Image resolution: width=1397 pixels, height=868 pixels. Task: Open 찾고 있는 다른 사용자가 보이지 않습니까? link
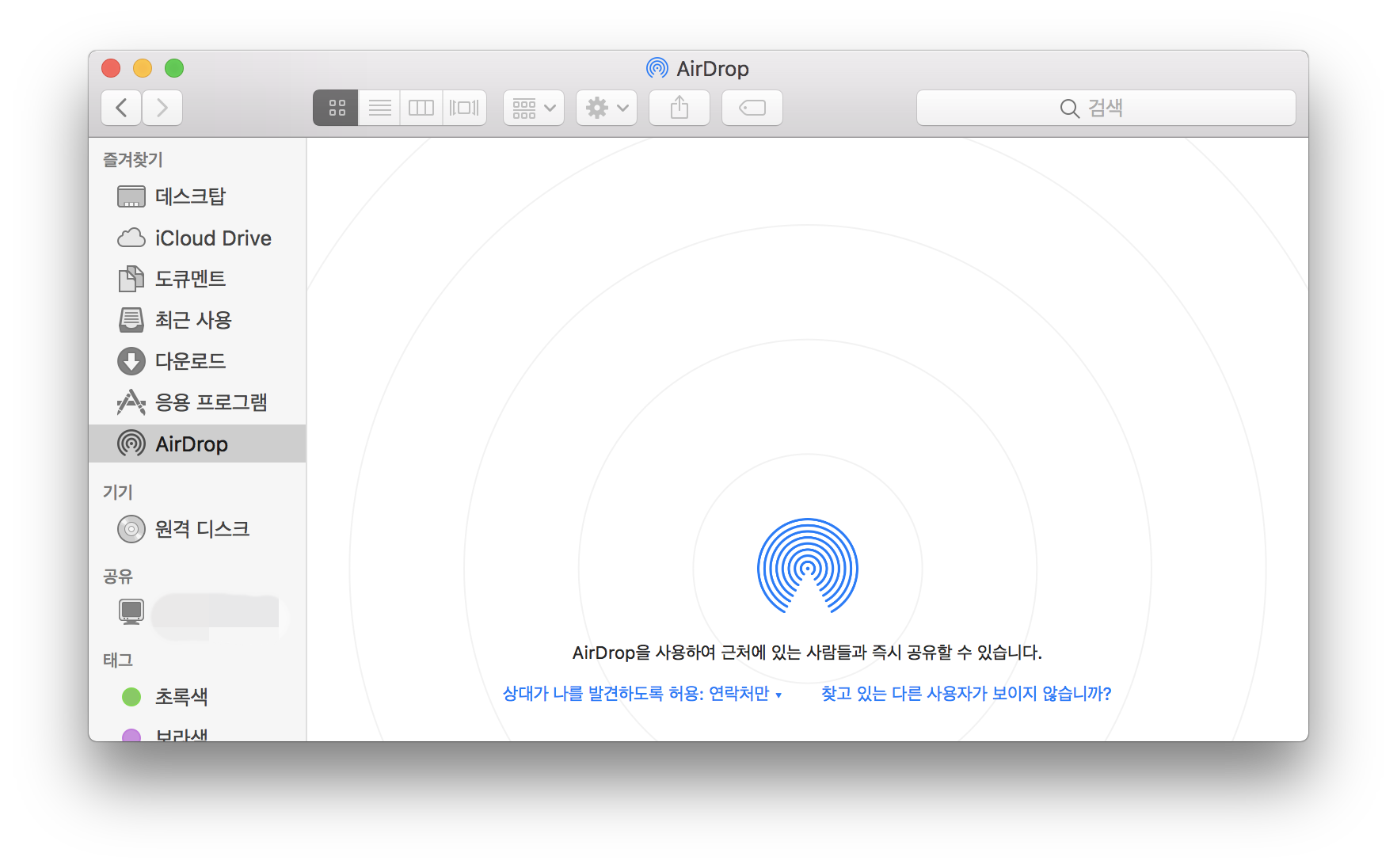966,694
